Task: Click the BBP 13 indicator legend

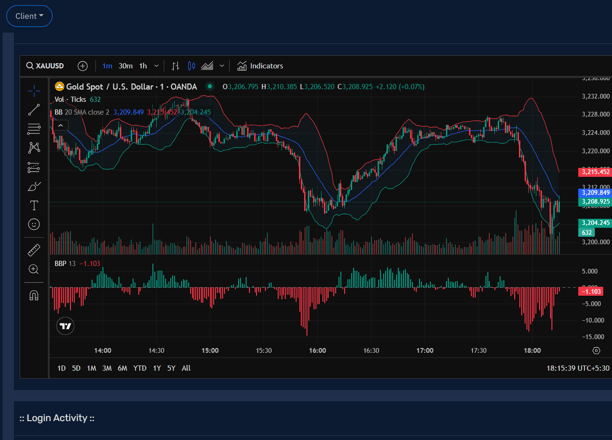Action: (65, 264)
